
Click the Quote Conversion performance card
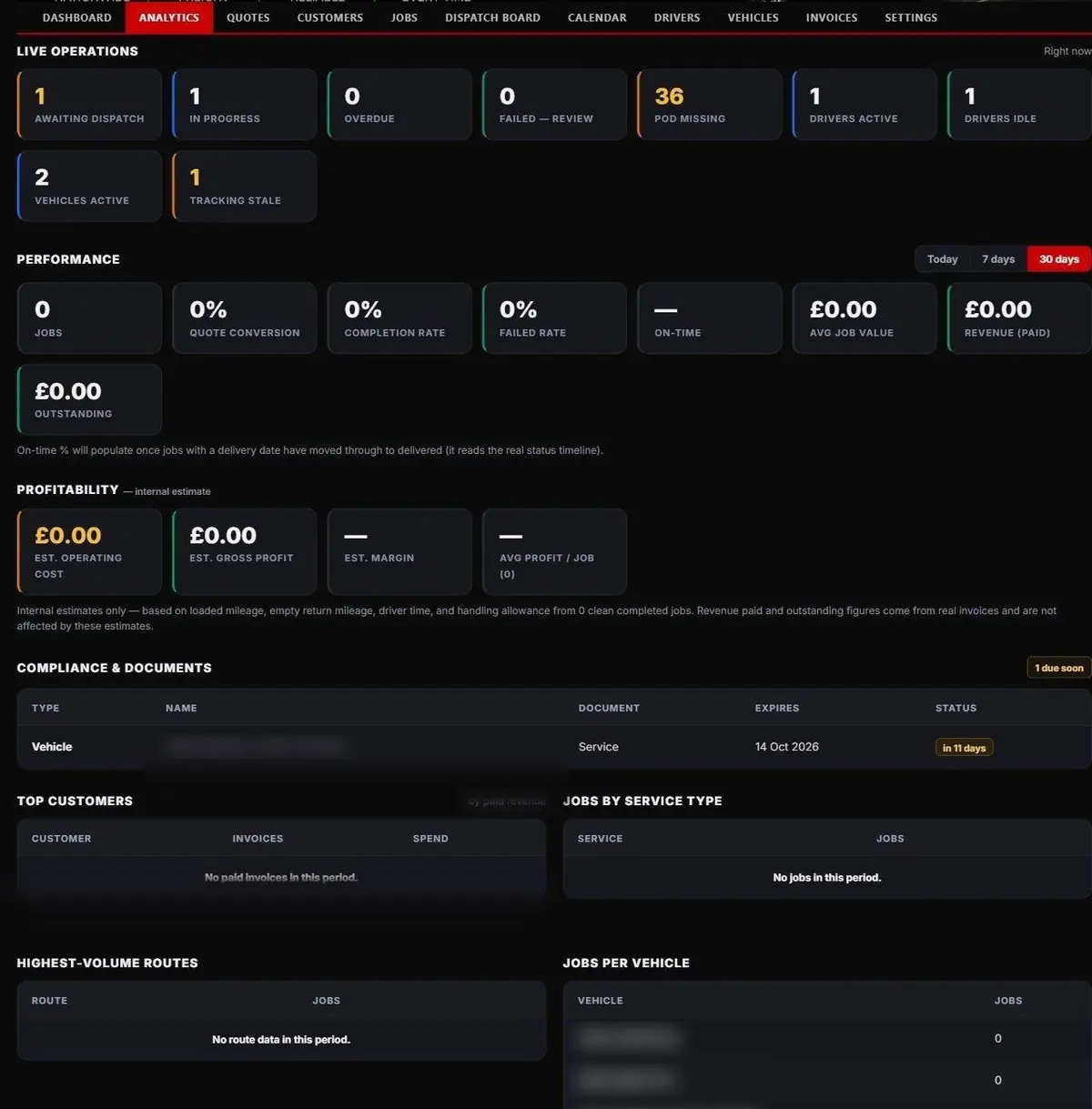coord(244,318)
